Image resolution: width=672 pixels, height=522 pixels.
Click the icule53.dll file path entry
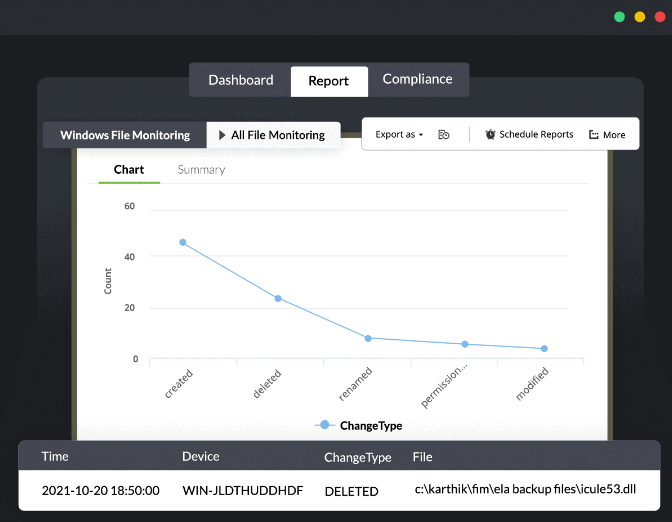[x=525, y=490]
